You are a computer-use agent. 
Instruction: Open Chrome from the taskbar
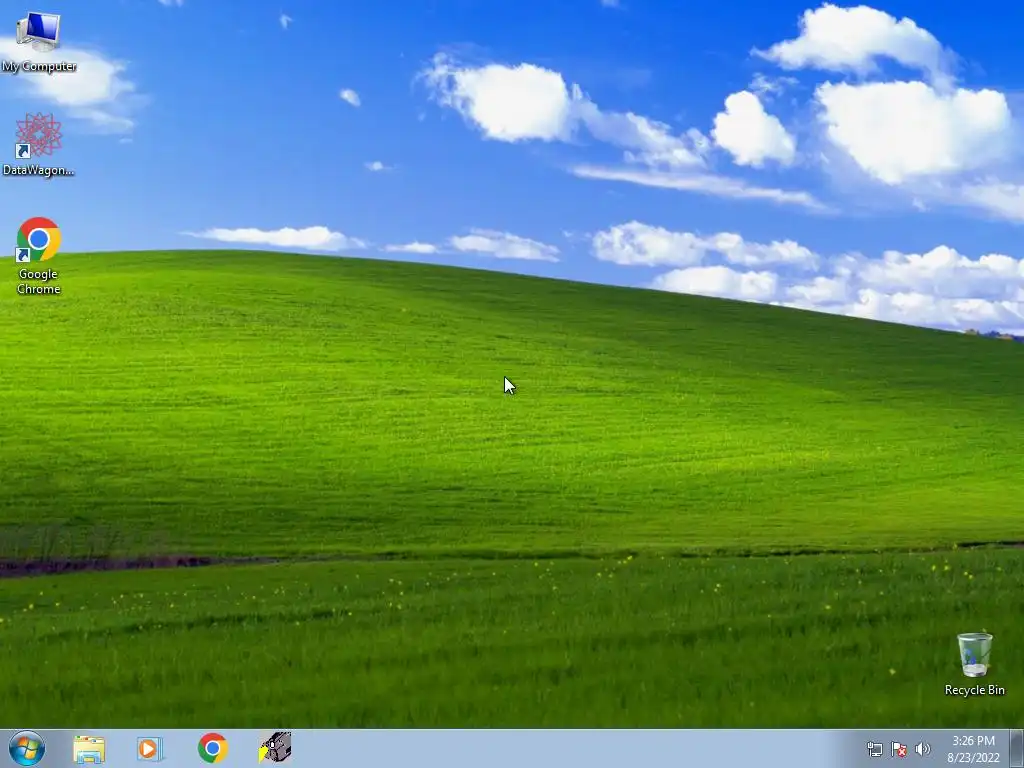[x=213, y=748]
